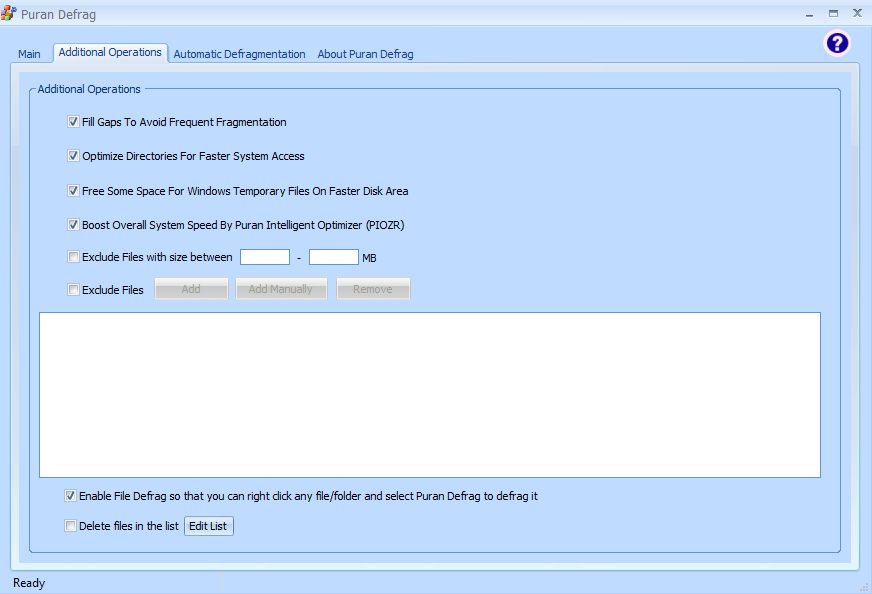Screen dimensions: 872x594
Task: Focus the minimum file size MB field
Action: [x=265, y=257]
